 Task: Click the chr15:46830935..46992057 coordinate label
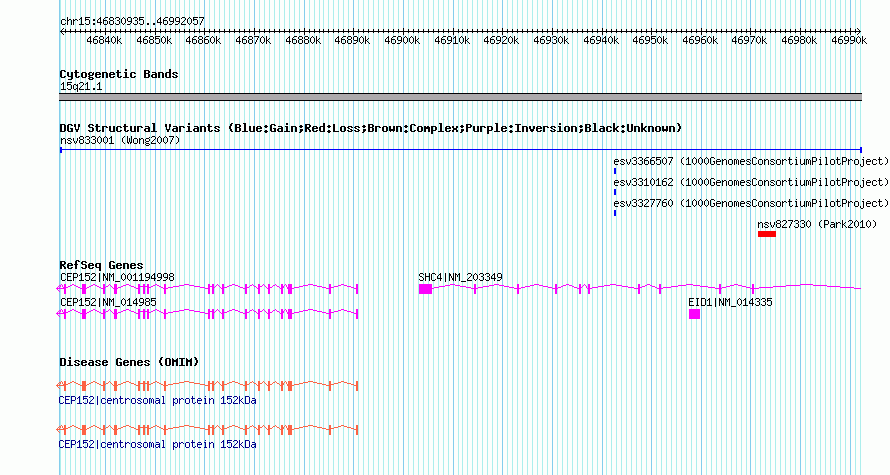point(132,22)
